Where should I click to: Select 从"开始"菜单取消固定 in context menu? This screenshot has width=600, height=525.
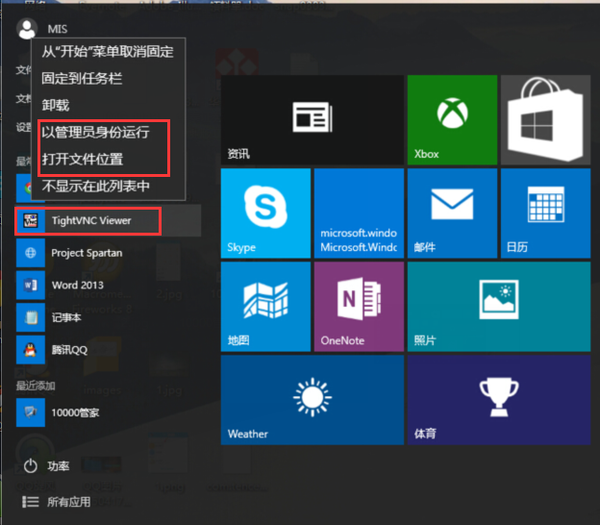point(108,52)
